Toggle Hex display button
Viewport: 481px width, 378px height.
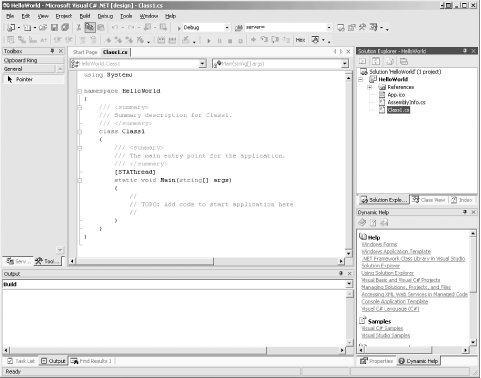[x=300, y=40]
